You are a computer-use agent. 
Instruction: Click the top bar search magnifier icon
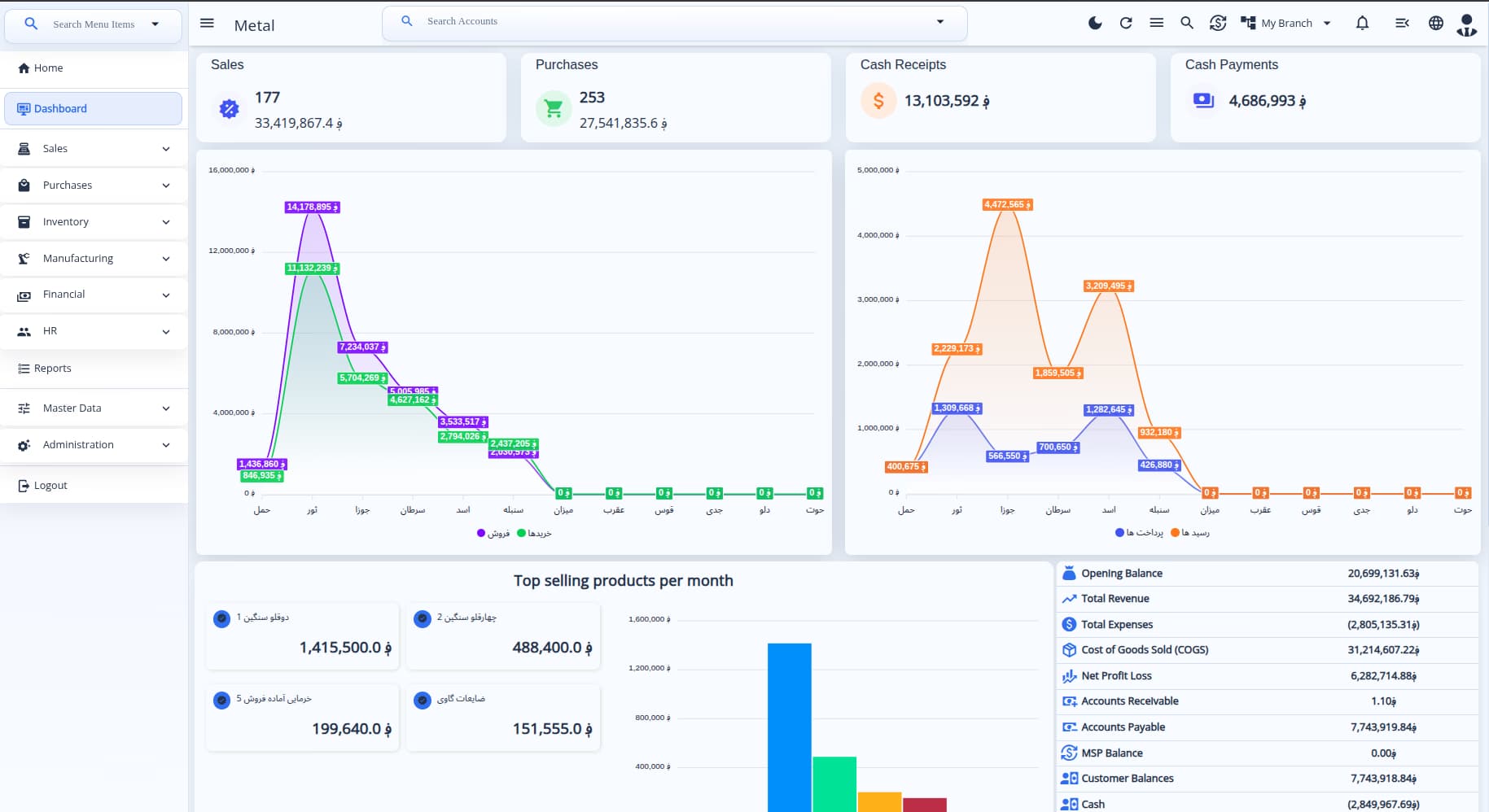(x=1187, y=23)
